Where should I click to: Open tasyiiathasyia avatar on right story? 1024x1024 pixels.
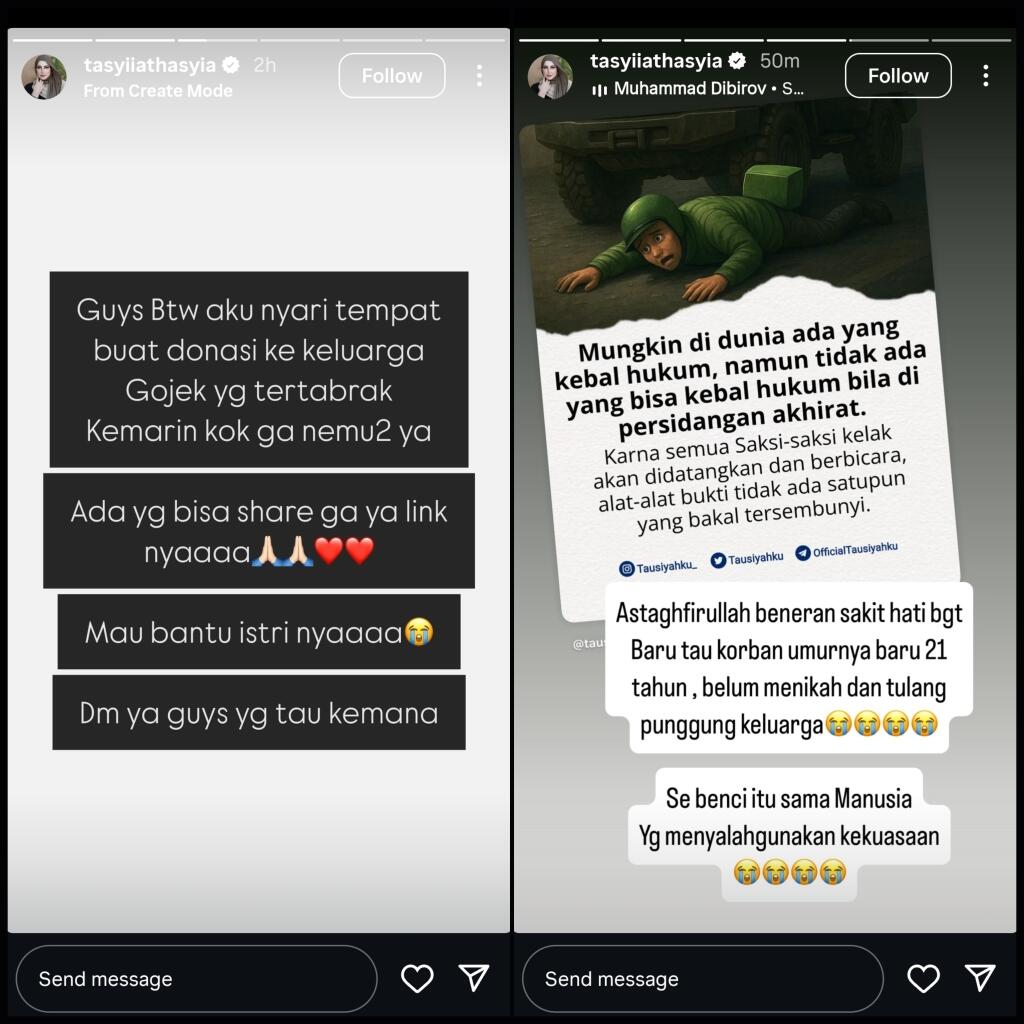point(550,76)
